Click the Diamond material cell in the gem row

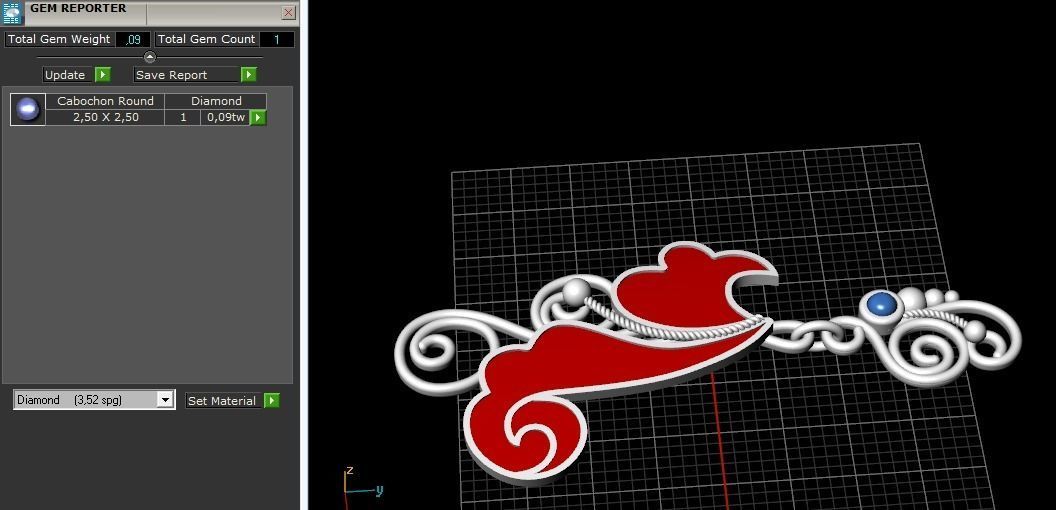pos(216,101)
